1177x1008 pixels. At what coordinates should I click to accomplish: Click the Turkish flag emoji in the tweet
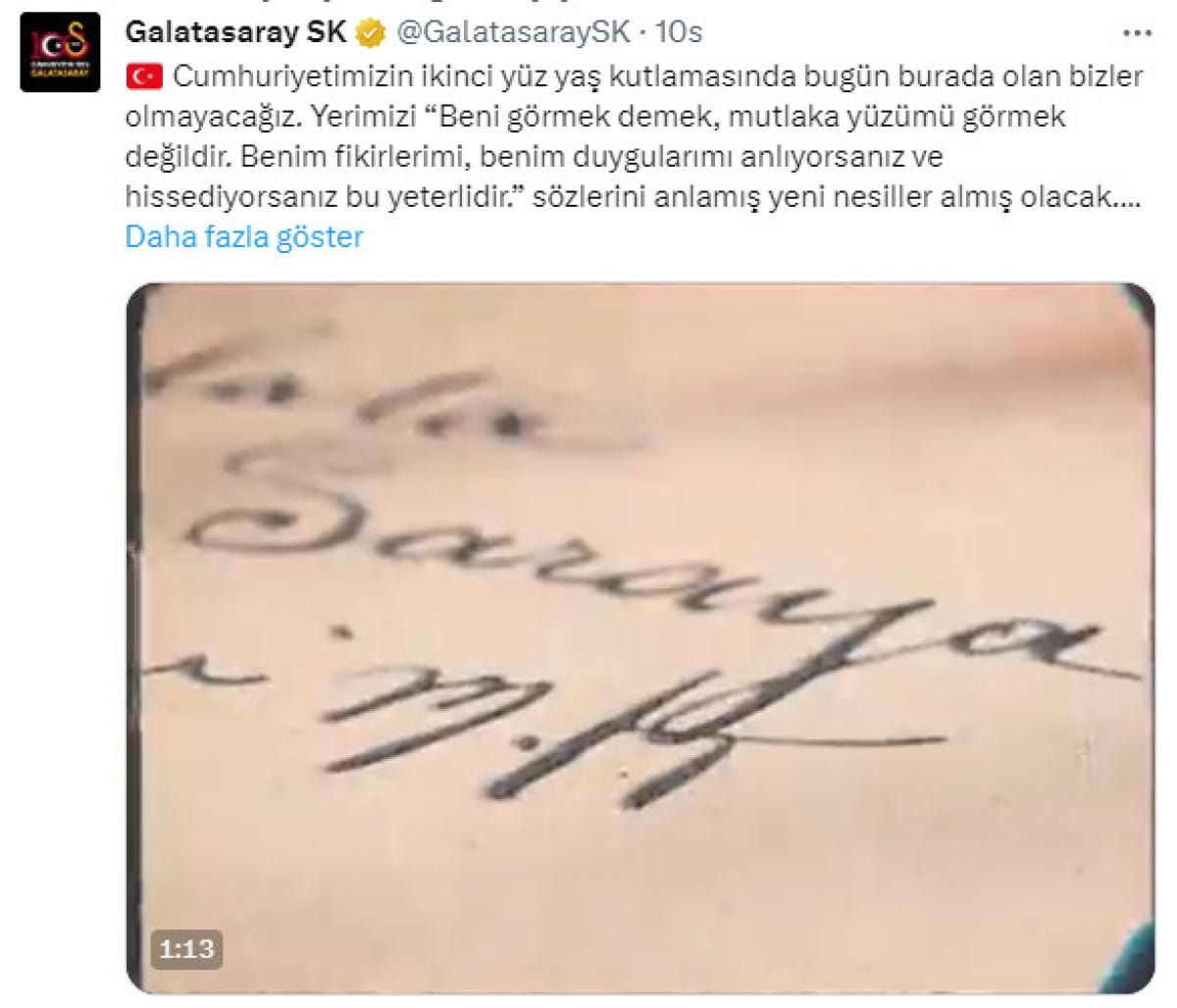[x=143, y=76]
